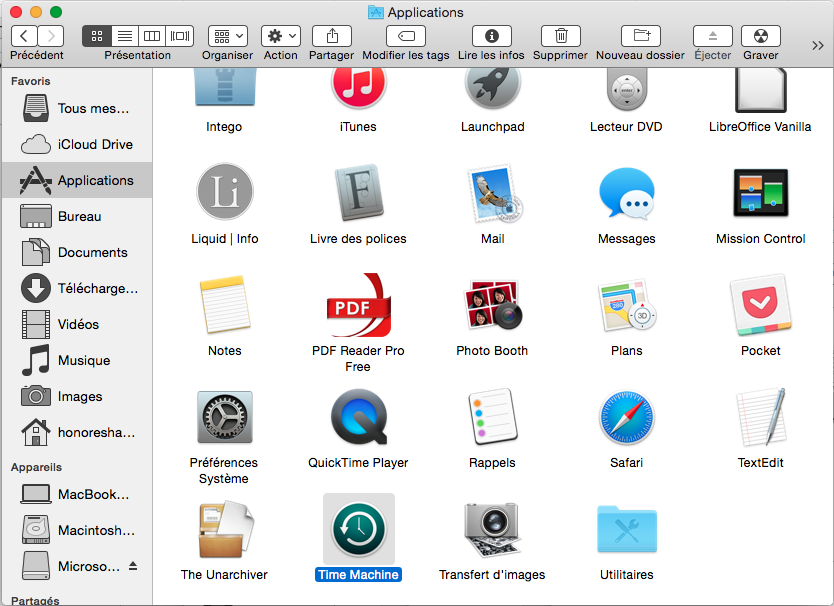
Task: Click the Safari compass icon
Action: pyautogui.click(x=627, y=418)
